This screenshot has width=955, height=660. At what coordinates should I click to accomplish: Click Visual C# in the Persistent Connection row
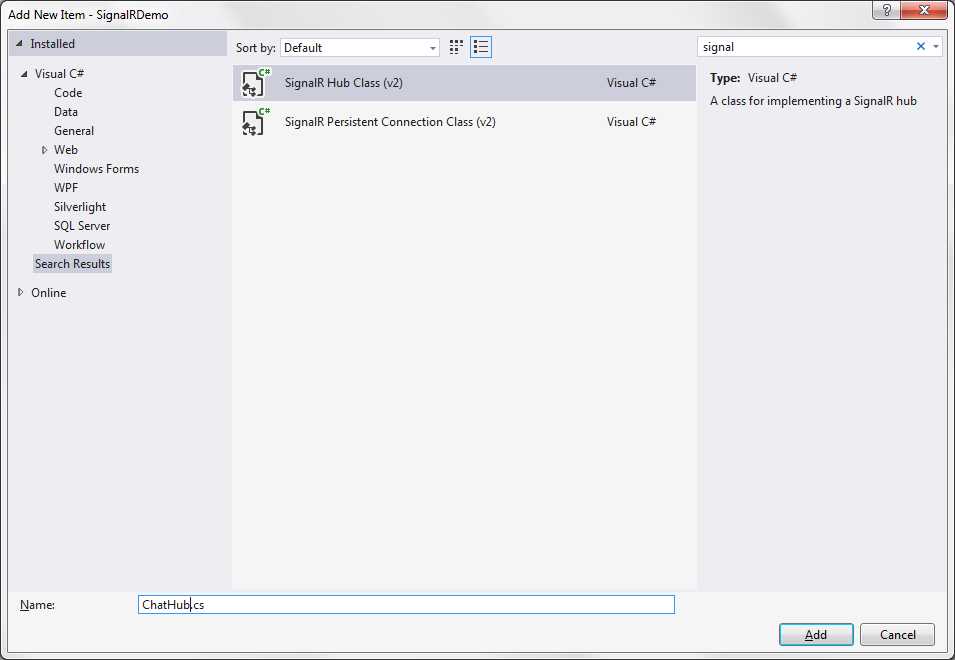click(631, 122)
